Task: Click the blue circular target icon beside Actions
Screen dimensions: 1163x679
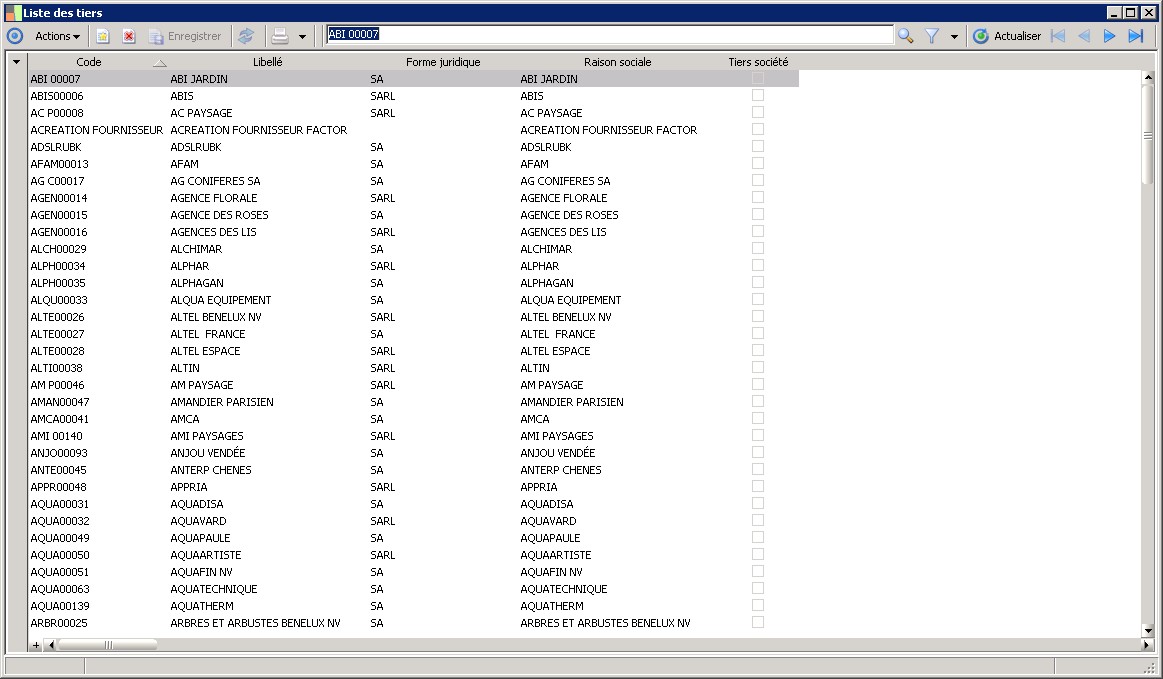Action: tap(15, 36)
